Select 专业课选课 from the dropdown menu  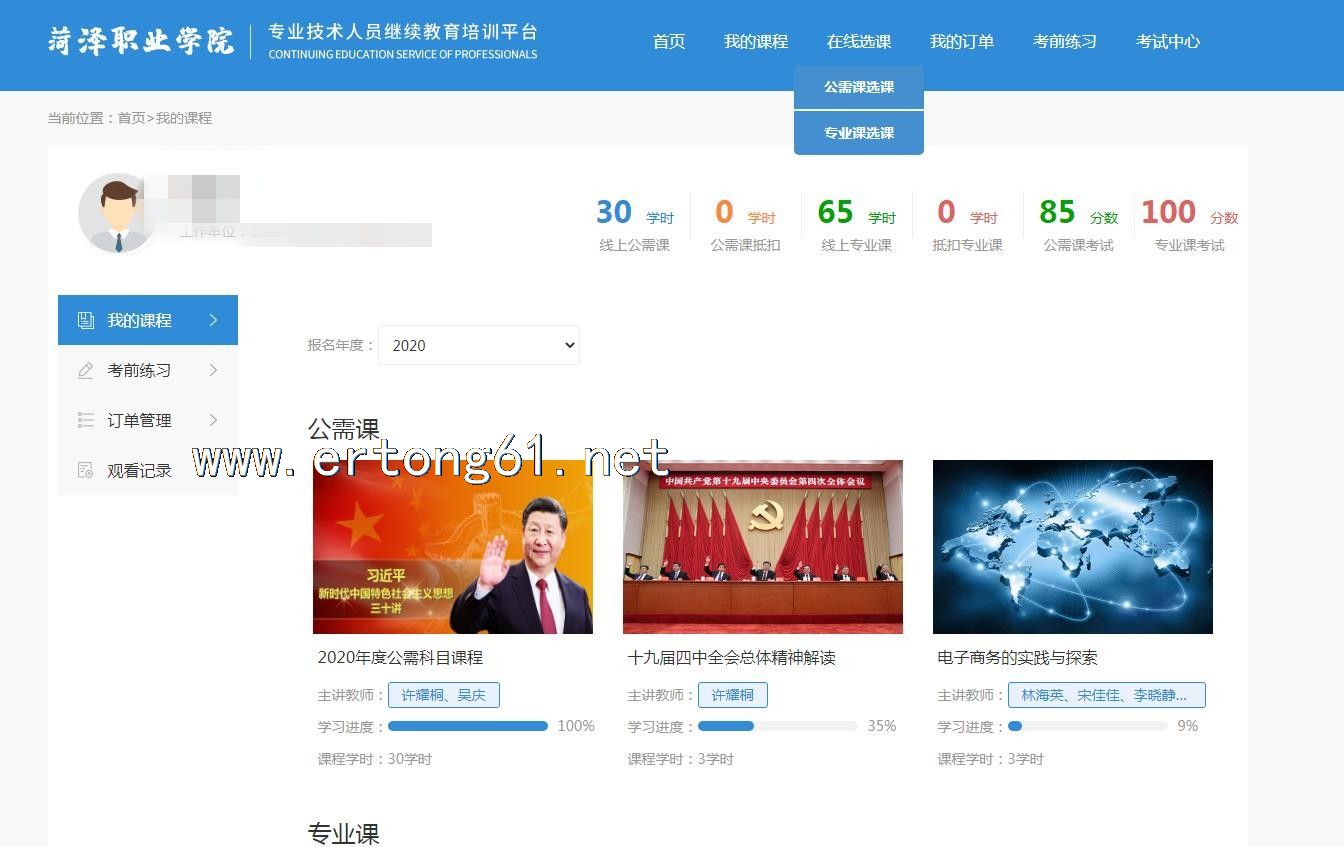point(858,133)
